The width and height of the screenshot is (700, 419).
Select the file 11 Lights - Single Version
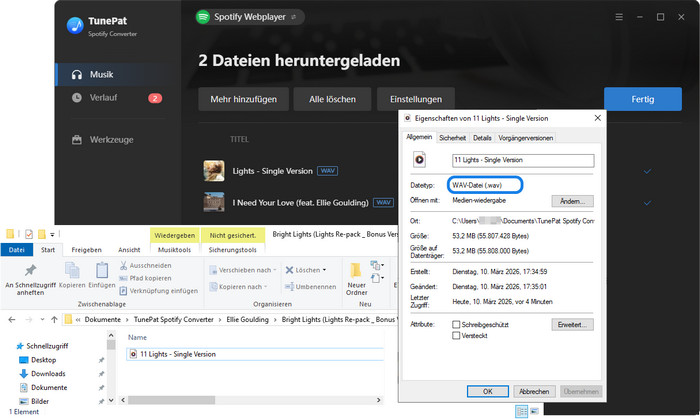click(255, 354)
